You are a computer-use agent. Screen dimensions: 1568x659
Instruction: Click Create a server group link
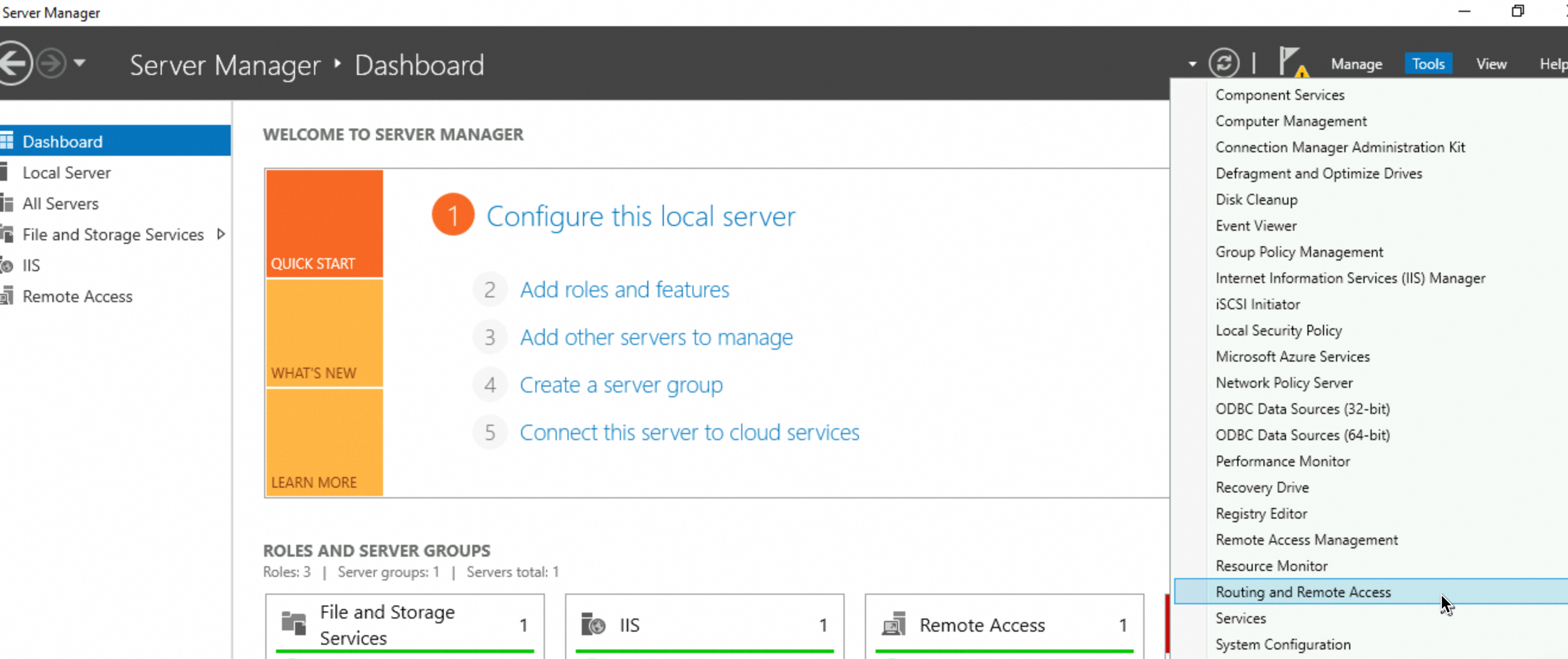[621, 385]
